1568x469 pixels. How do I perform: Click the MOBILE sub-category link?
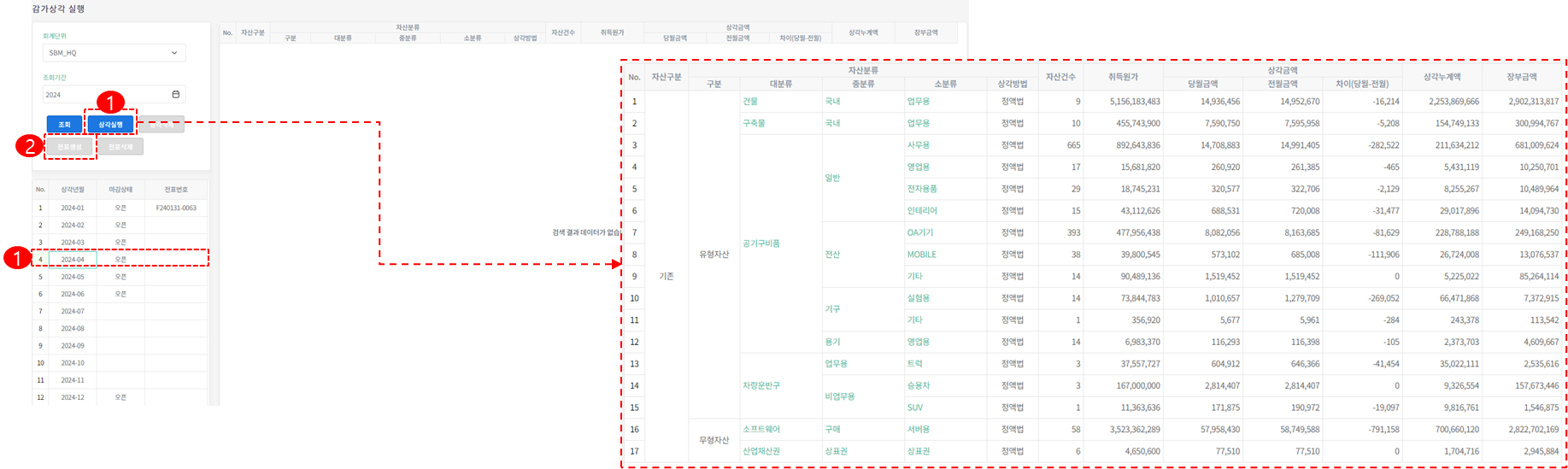tap(921, 255)
